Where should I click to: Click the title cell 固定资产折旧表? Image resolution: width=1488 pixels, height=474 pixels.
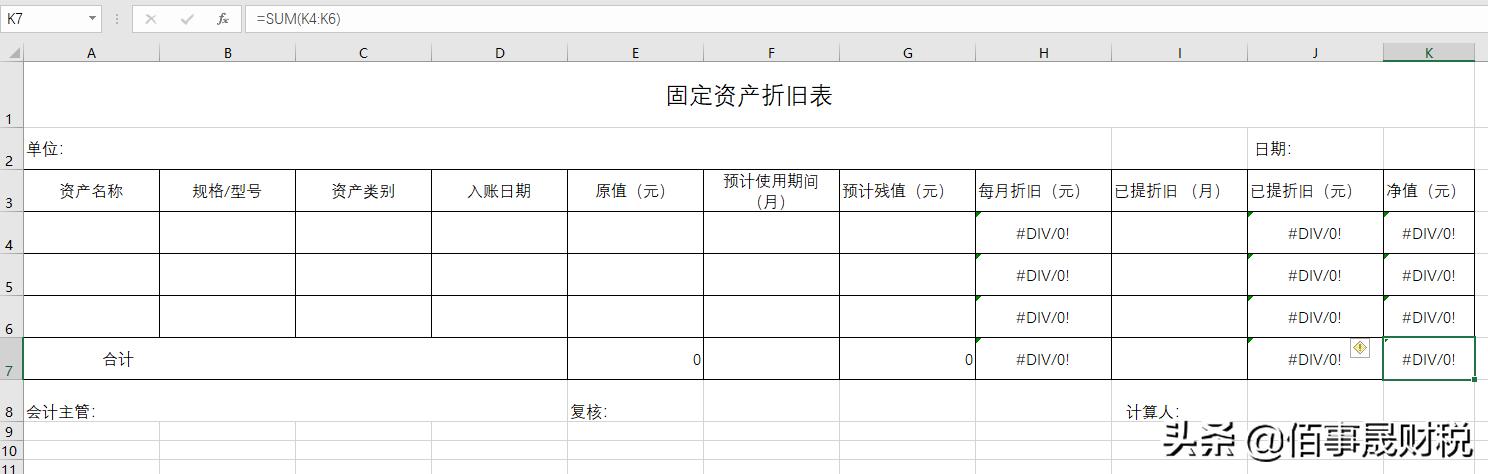749,95
